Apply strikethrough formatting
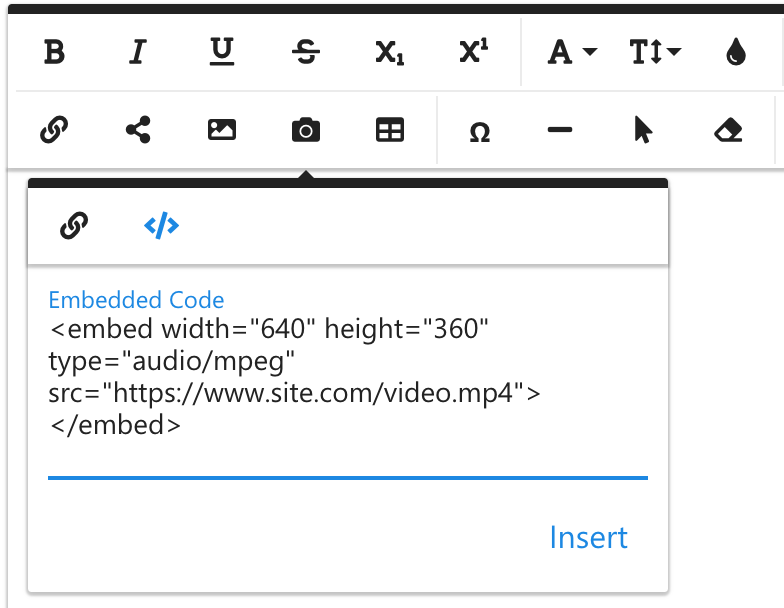Viewport: 784px width, 608px height. tap(306, 52)
